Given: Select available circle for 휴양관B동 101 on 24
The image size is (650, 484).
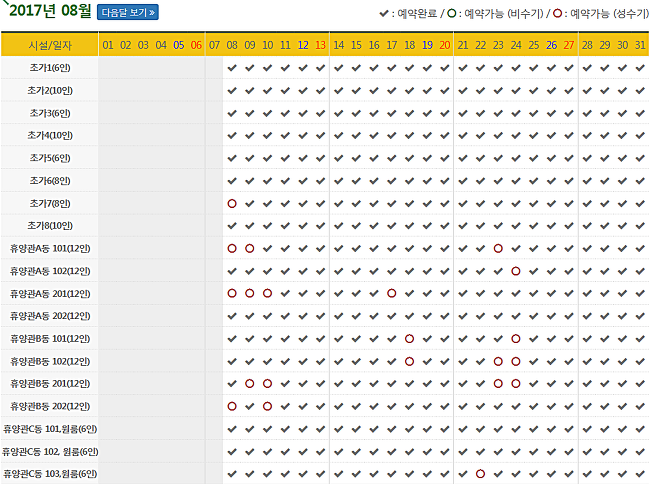Looking at the screenshot, I should (x=516, y=339).
